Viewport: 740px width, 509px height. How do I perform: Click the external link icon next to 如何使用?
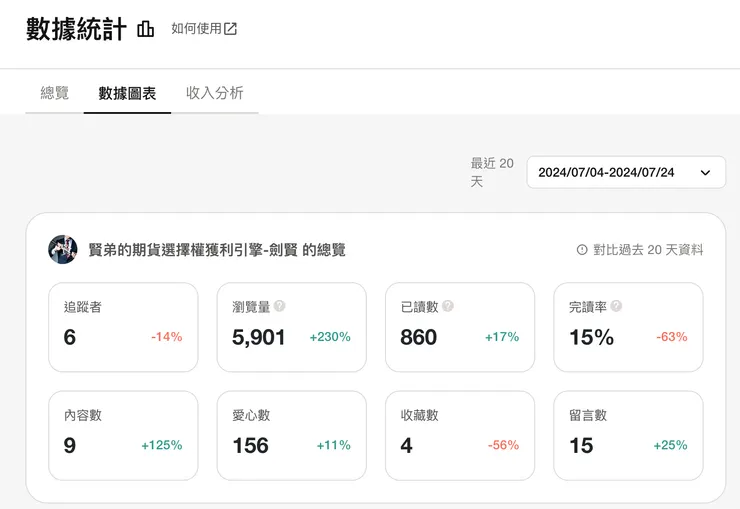pyautogui.click(x=230, y=29)
